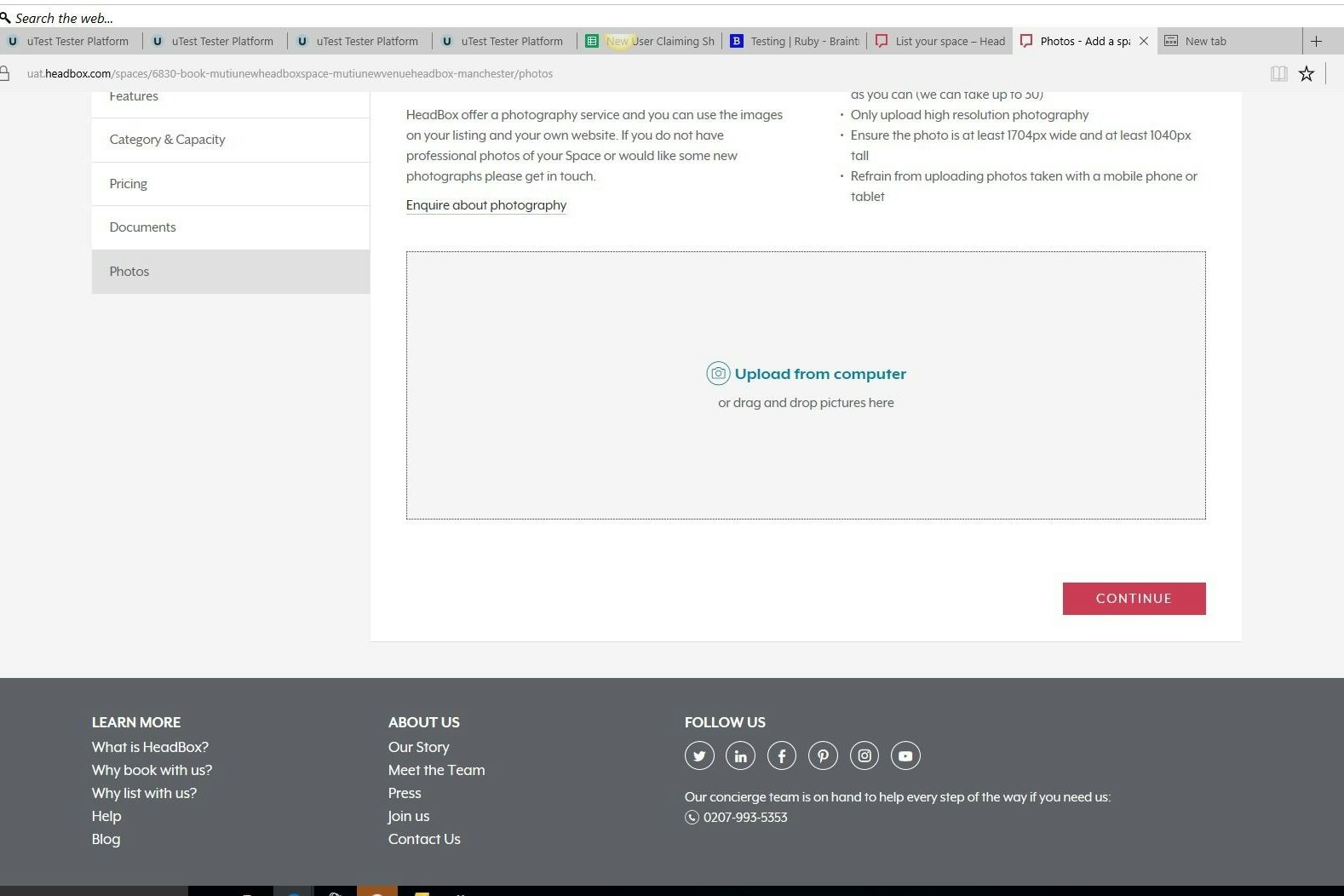Open Documents section in sidebar
Viewport: 1344px width, 896px height.
point(143,227)
